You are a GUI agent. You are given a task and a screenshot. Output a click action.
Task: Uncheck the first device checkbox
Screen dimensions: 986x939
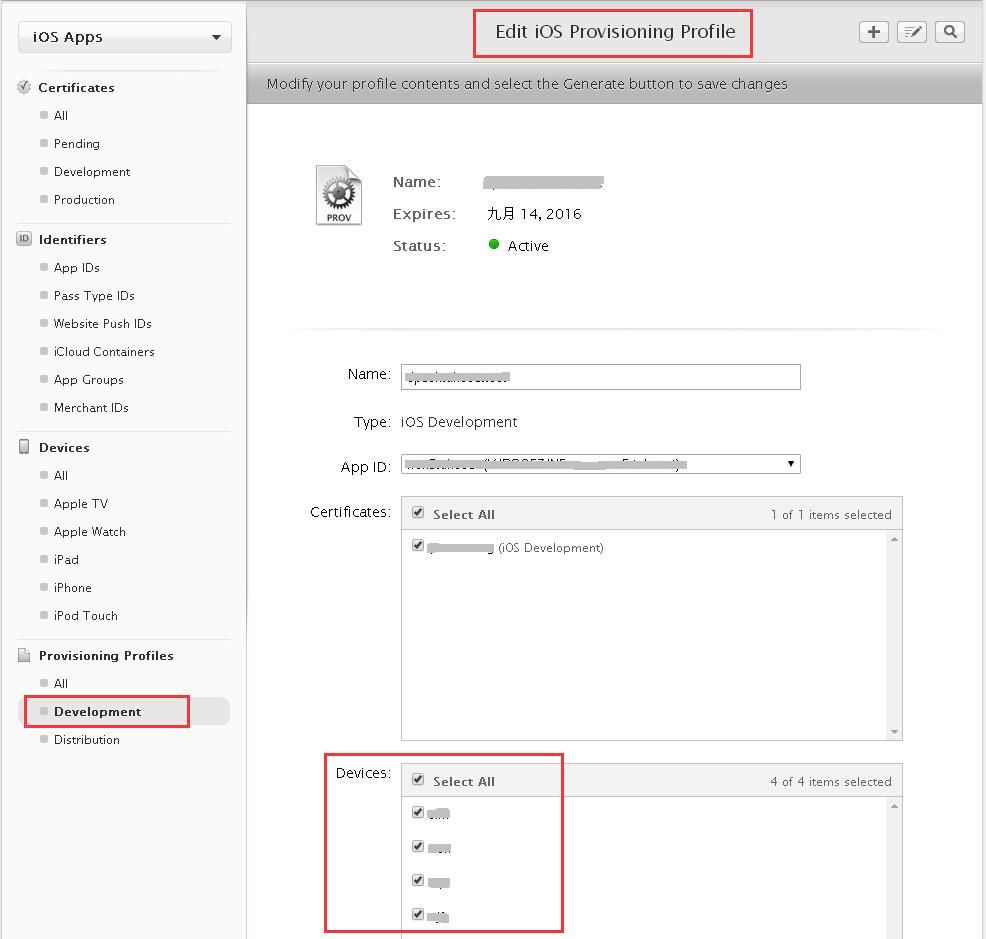point(418,812)
